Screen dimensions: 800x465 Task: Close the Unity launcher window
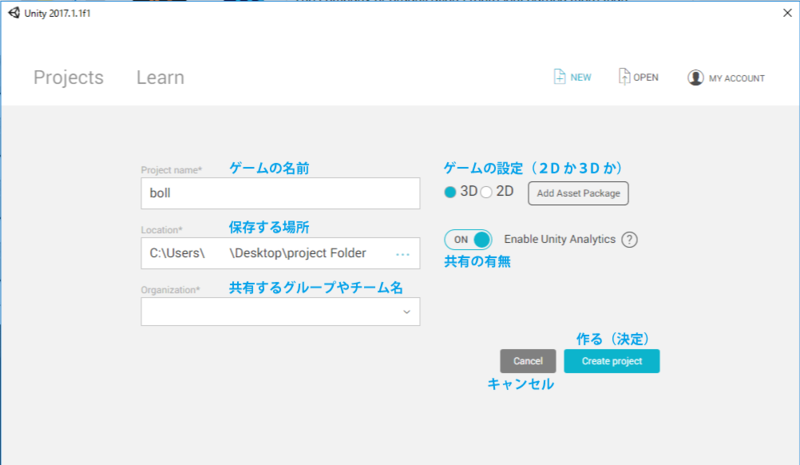point(787,13)
